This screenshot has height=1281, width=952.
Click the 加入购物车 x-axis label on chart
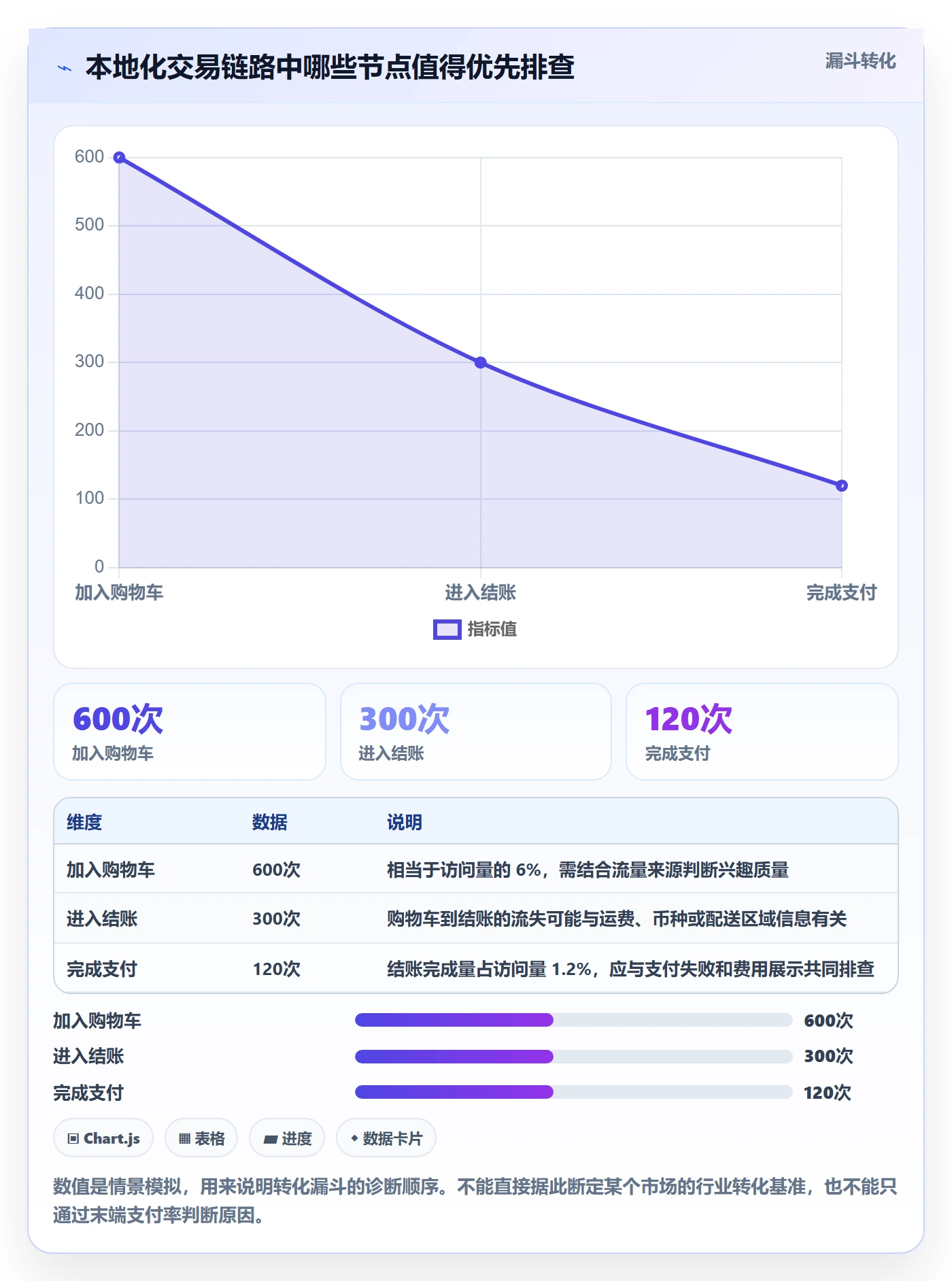[x=119, y=592]
